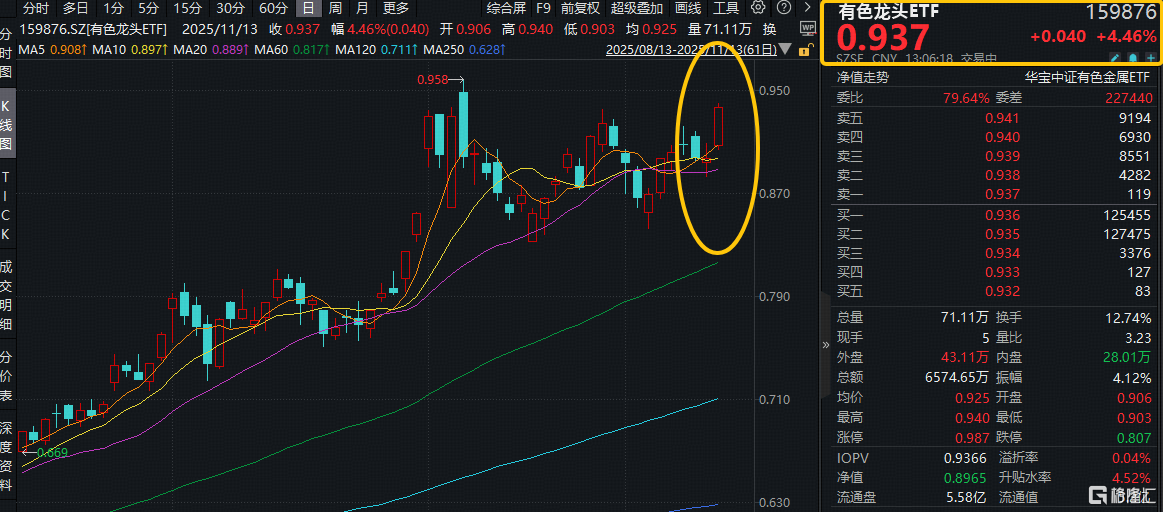The width and height of the screenshot is (1163, 512).
Task: Click the 净值走势 label
Action: click(x=863, y=77)
